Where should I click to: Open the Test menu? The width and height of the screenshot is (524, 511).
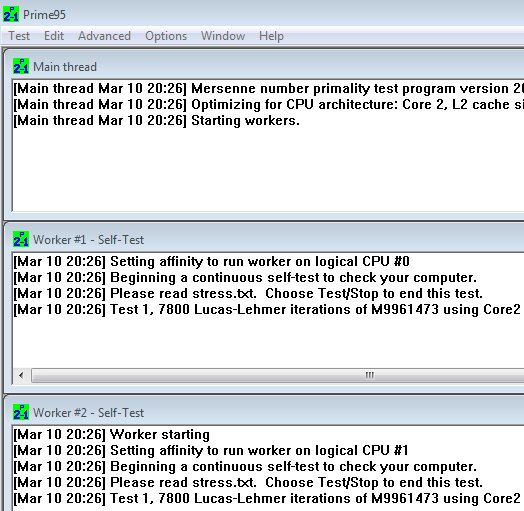(19, 36)
